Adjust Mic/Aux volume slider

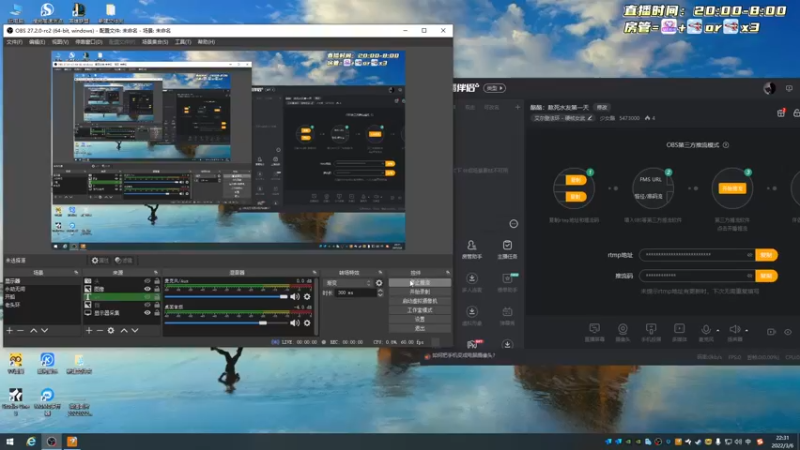226,296
